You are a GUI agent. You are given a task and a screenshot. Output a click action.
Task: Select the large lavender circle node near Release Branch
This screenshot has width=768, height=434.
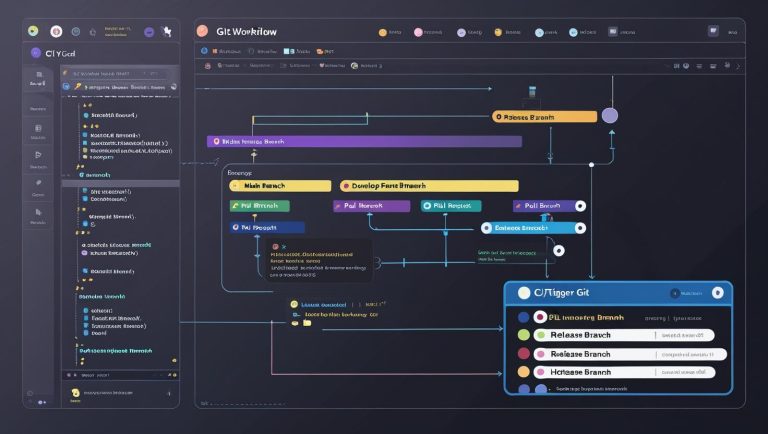coord(610,116)
